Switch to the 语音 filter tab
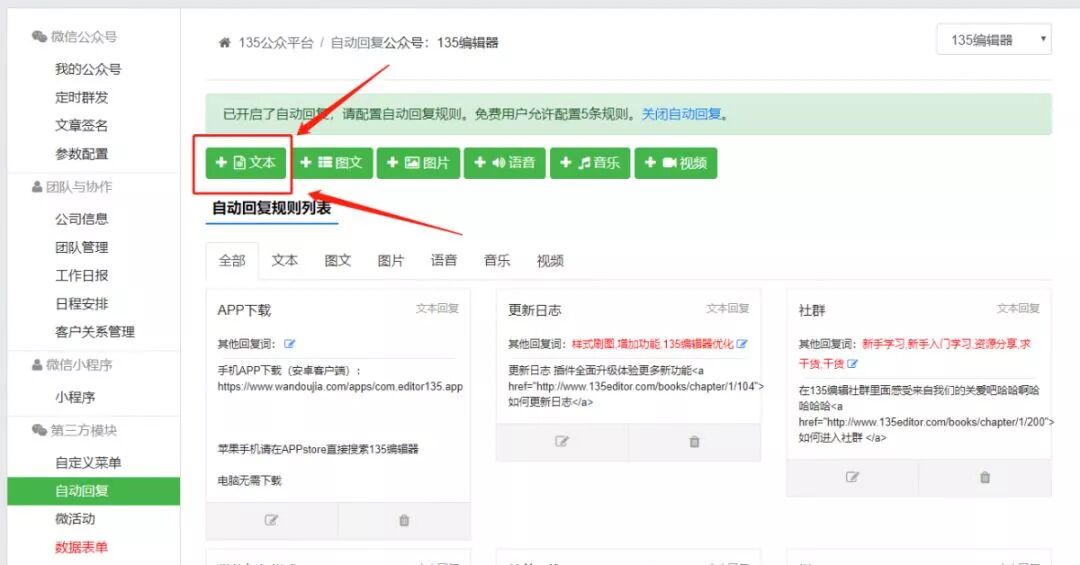The width and height of the screenshot is (1080, 565). click(444, 260)
